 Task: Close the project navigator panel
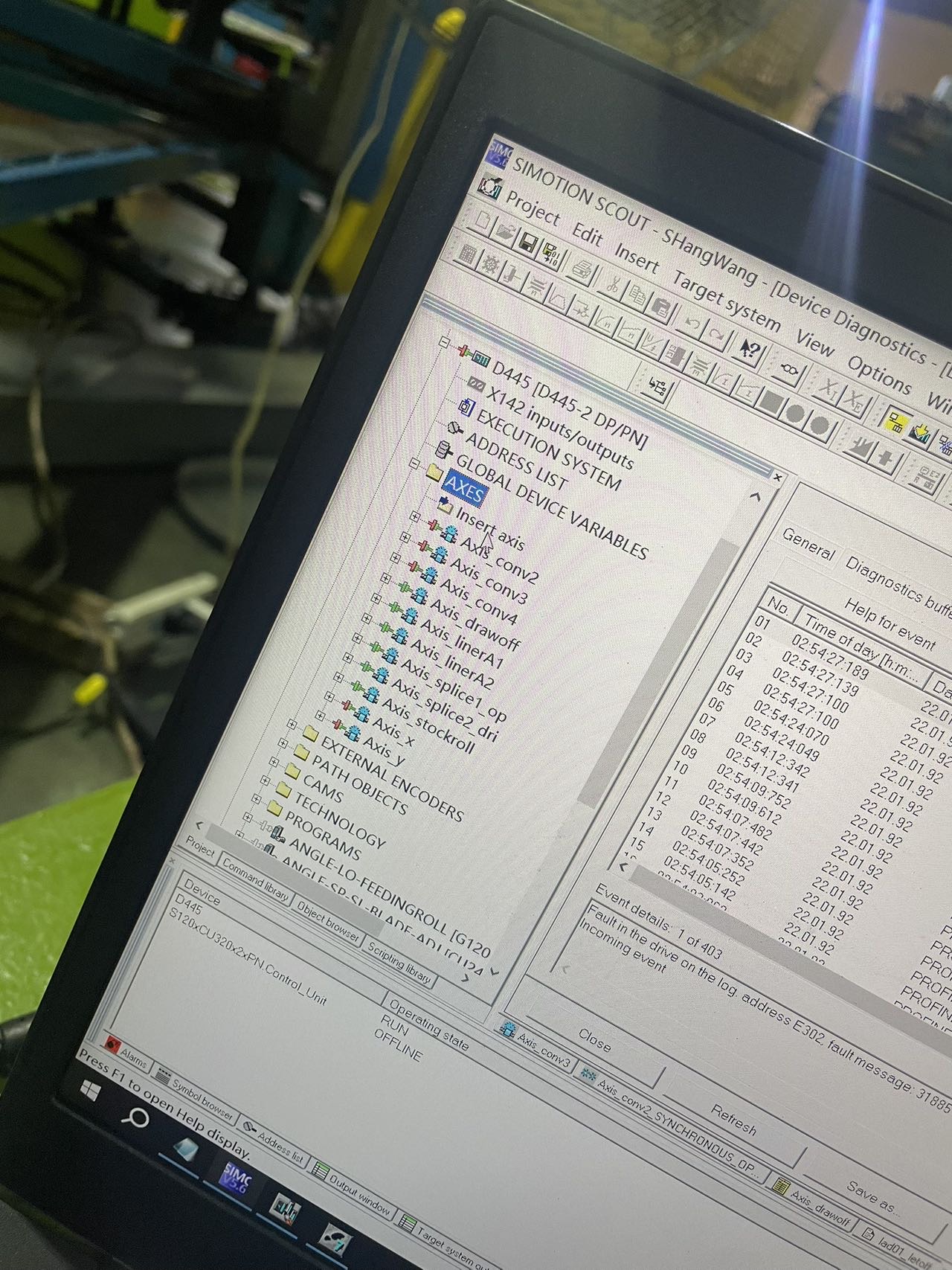777,477
